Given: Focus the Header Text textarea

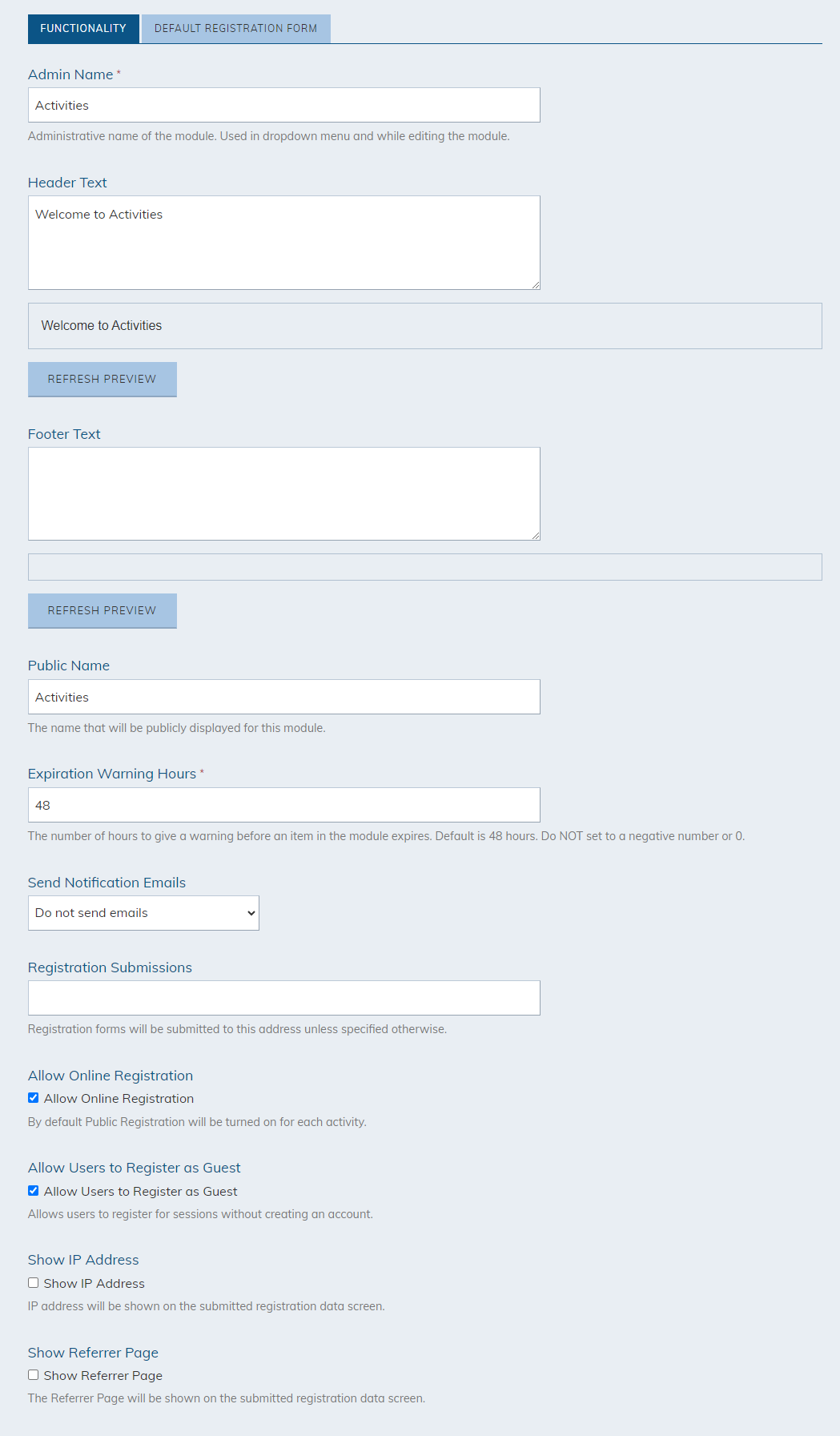Looking at the screenshot, I should pos(284,243).
